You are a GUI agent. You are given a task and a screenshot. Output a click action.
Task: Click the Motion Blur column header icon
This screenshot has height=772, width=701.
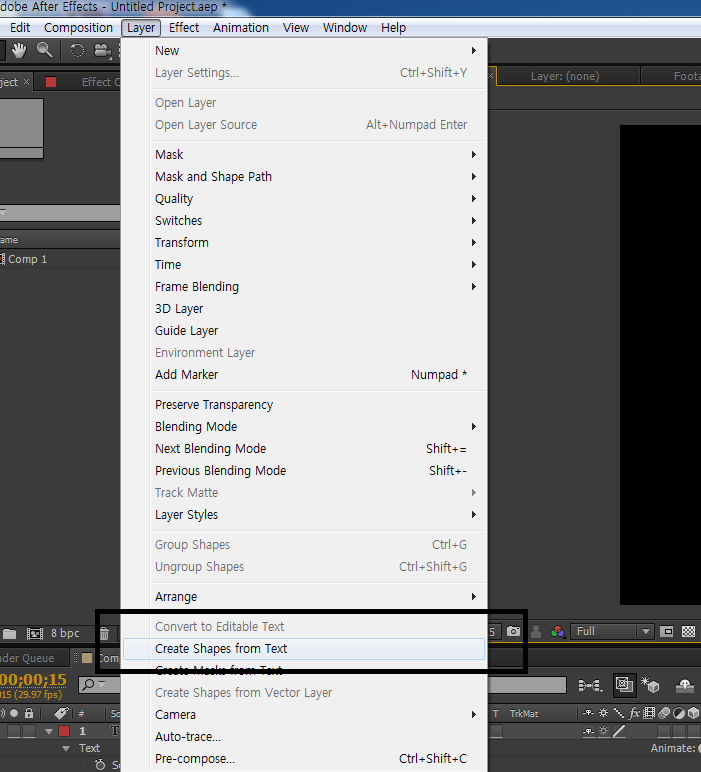[x=664, y=712]
